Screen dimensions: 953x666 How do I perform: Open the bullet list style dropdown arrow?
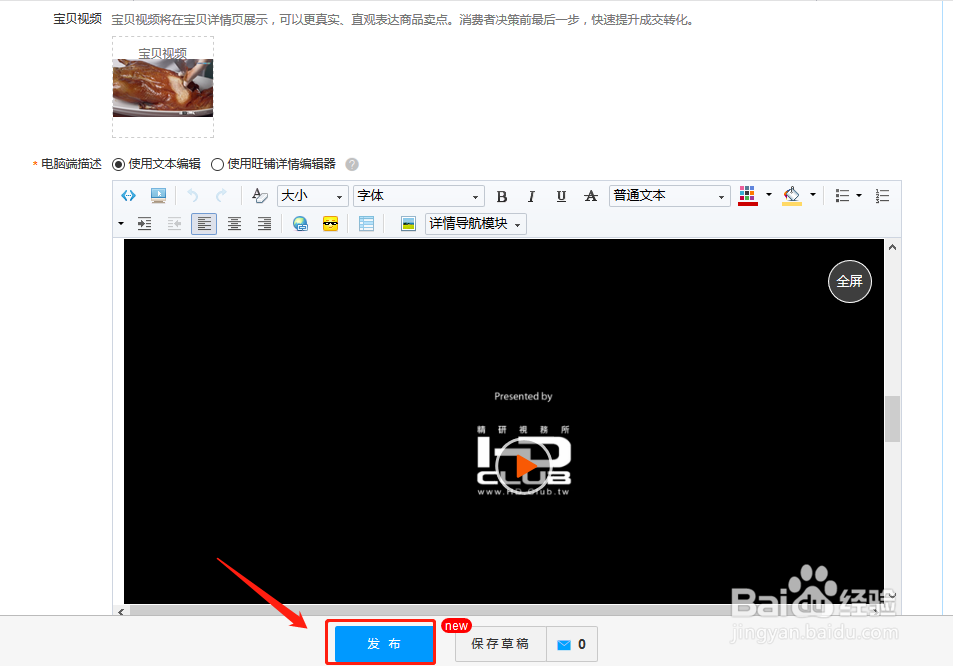pyautogui.click(x=859, y=196)
